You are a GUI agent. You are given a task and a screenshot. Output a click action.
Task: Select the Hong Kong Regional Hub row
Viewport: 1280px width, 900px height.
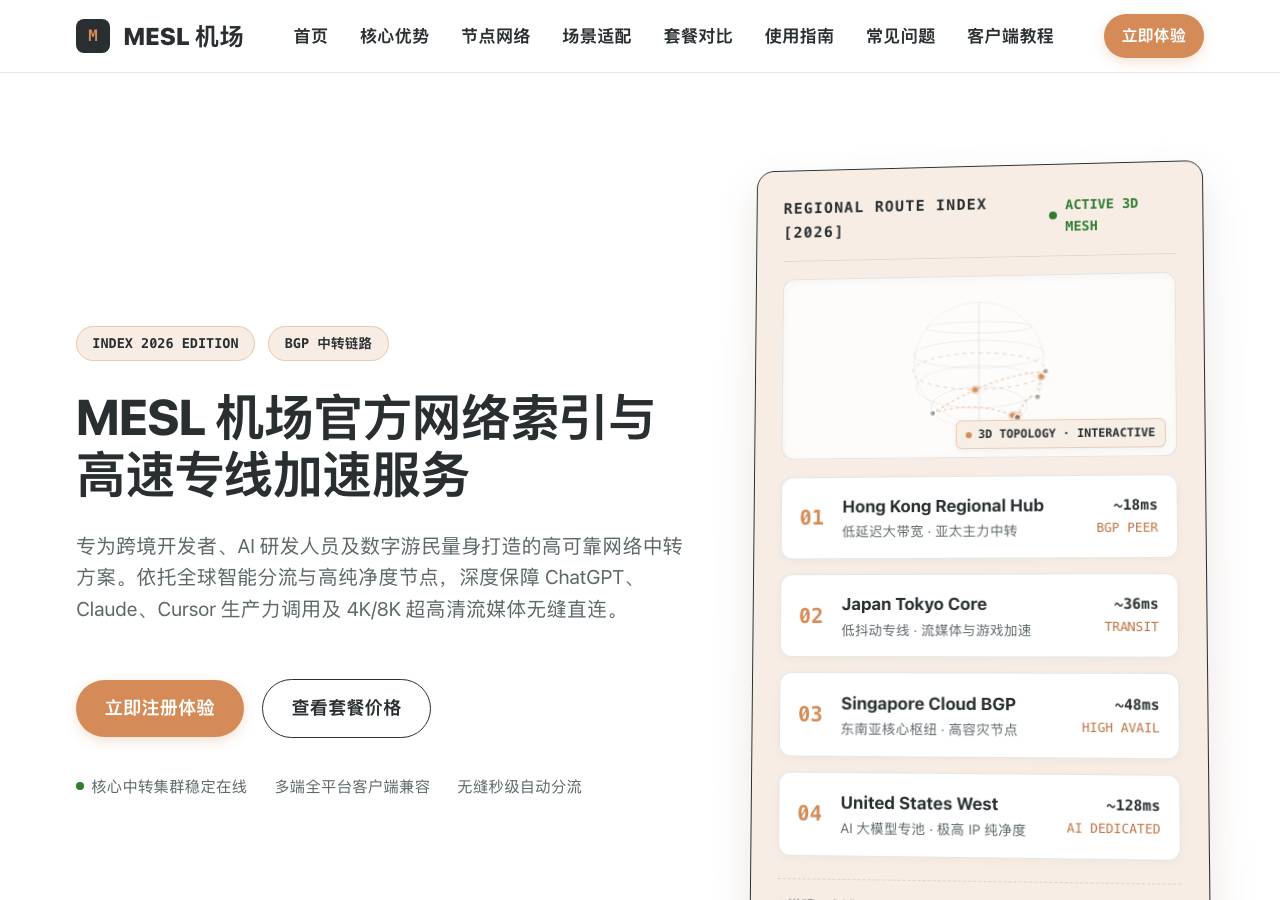point(979,517)
